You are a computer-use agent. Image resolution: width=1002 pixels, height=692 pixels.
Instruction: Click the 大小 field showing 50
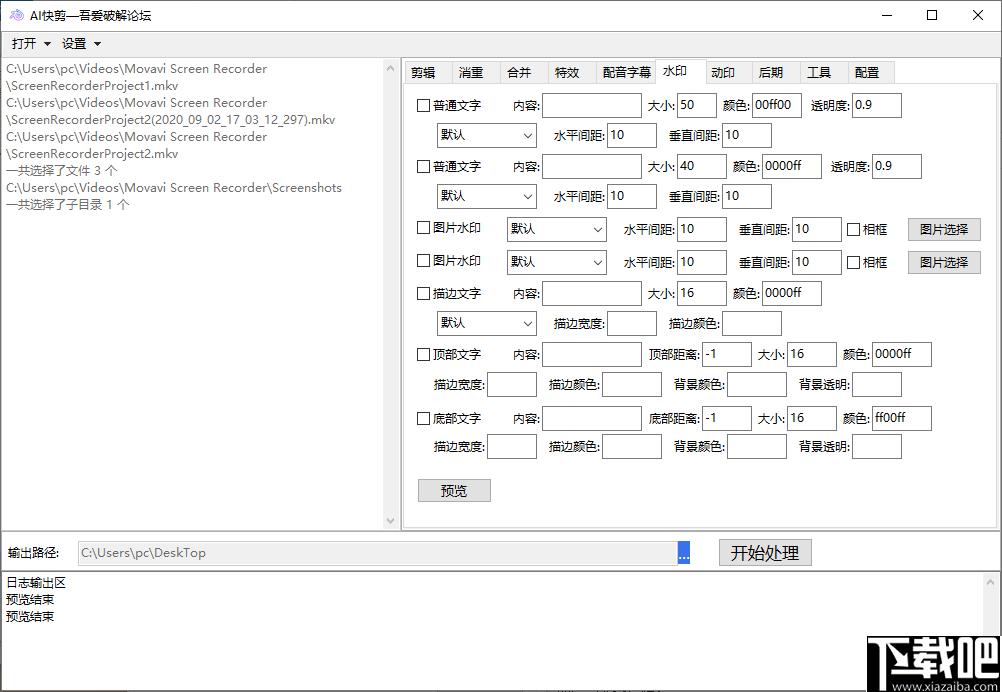697,105
